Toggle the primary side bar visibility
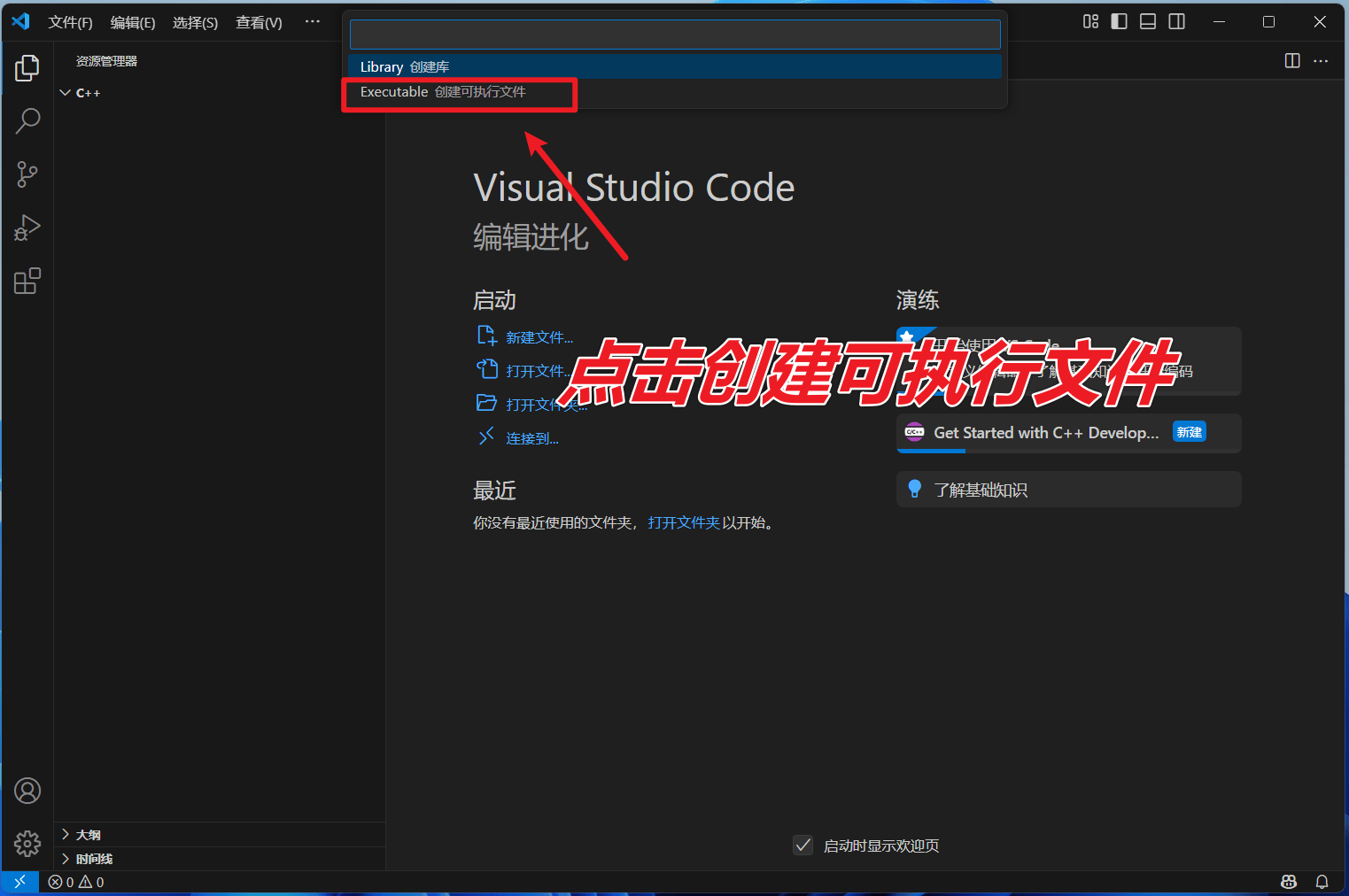Image resolution: width=1349 pixels, height=896 pixels. pos(1120,22)
